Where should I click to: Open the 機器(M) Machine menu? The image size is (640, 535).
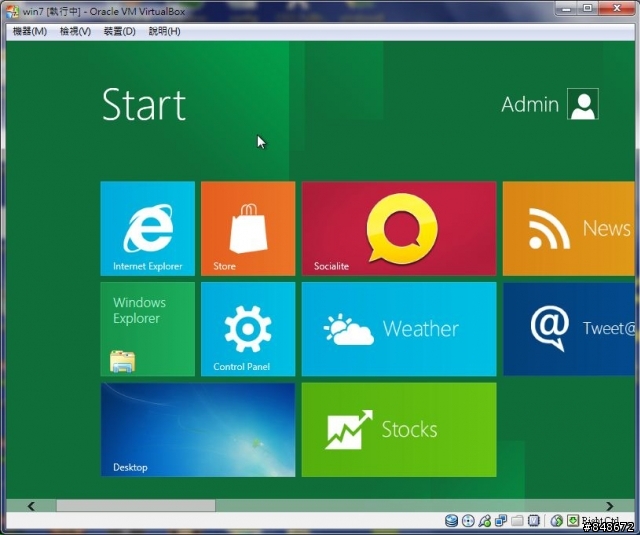point(30,31)
